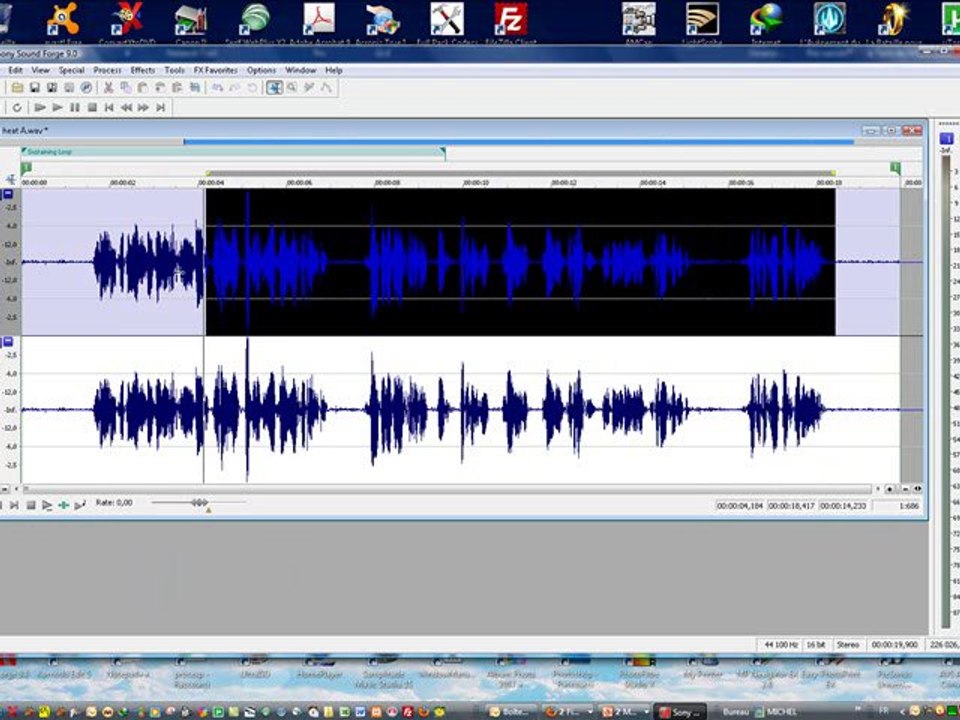The height and width of the screenshot is (720, 960).
Task: Click the overview bar above the waveform
Action: (461, 141)
